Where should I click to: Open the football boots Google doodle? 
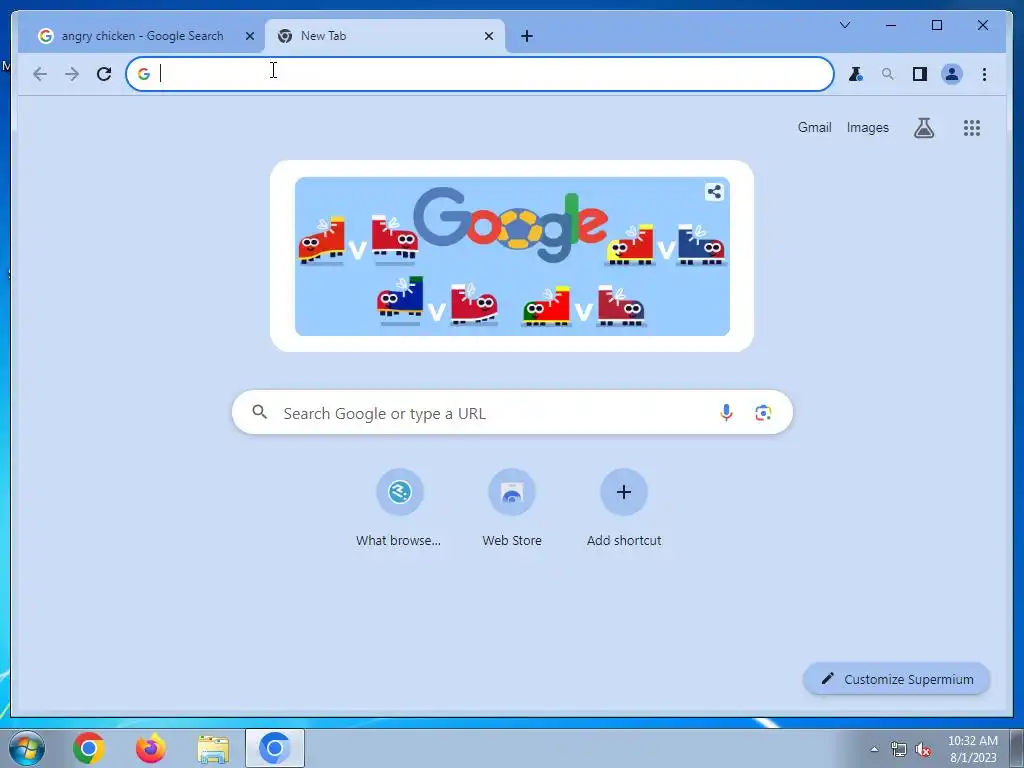point(512,256)
